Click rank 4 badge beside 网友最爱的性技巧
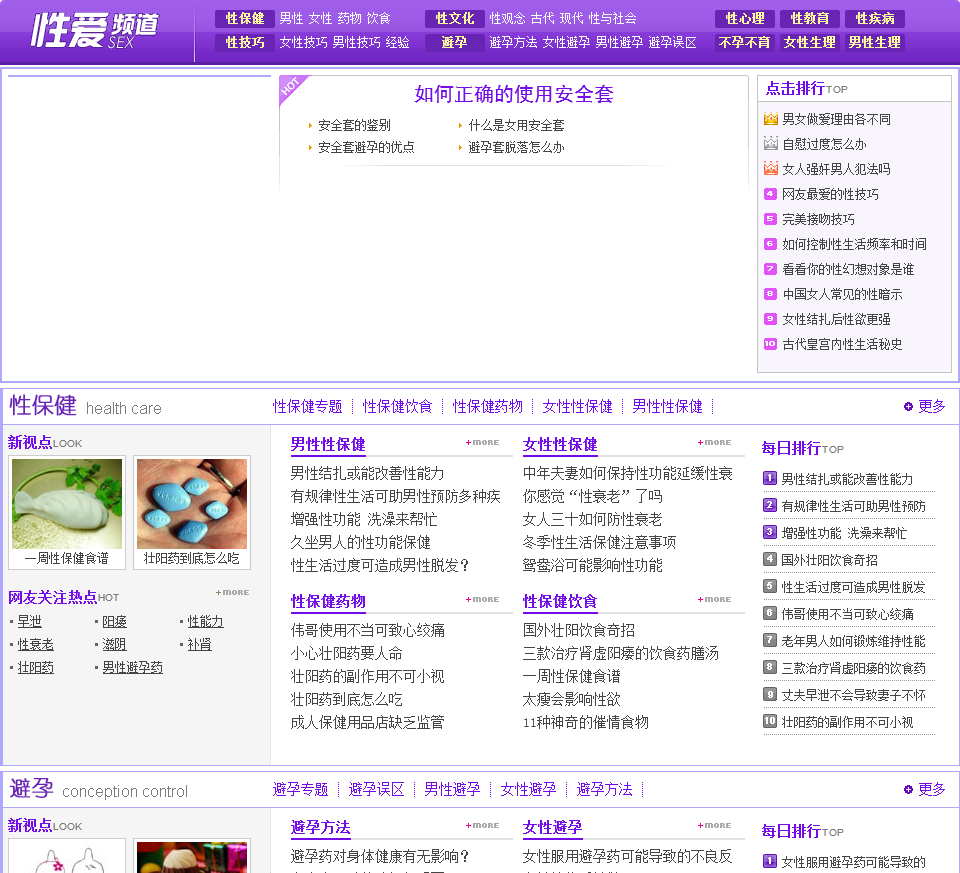Image resolution: width=960 pixels, height=873 pixels. (x=770, y=194)
